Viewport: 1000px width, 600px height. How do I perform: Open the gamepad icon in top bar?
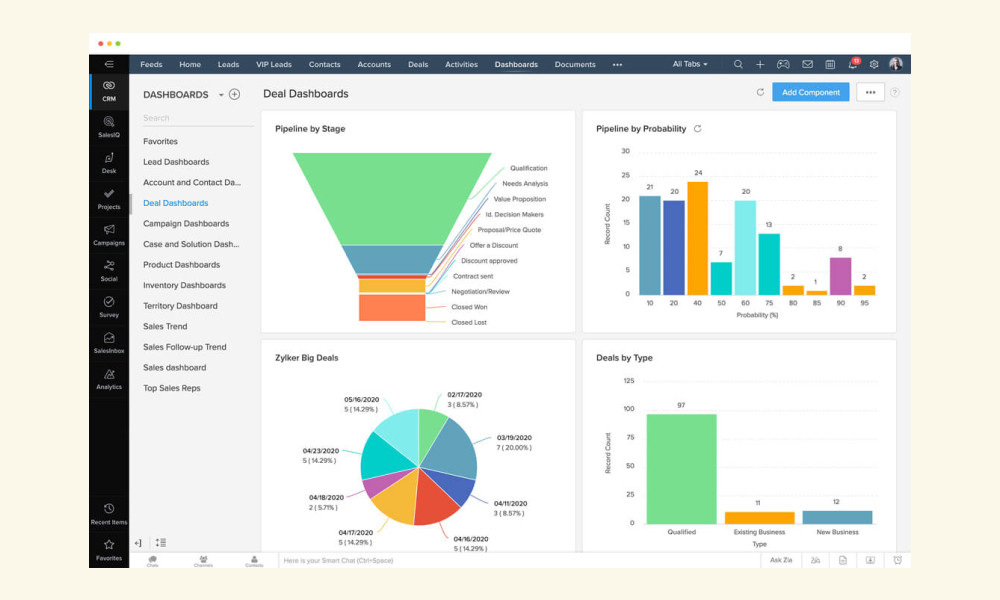pos(783,64)
